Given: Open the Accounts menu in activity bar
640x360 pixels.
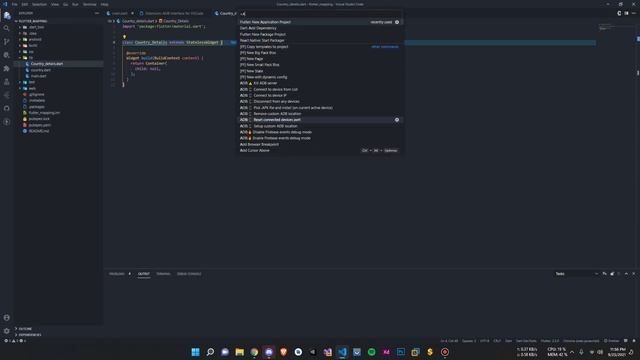Looking at the screenshot, I should tap(7, 318).
